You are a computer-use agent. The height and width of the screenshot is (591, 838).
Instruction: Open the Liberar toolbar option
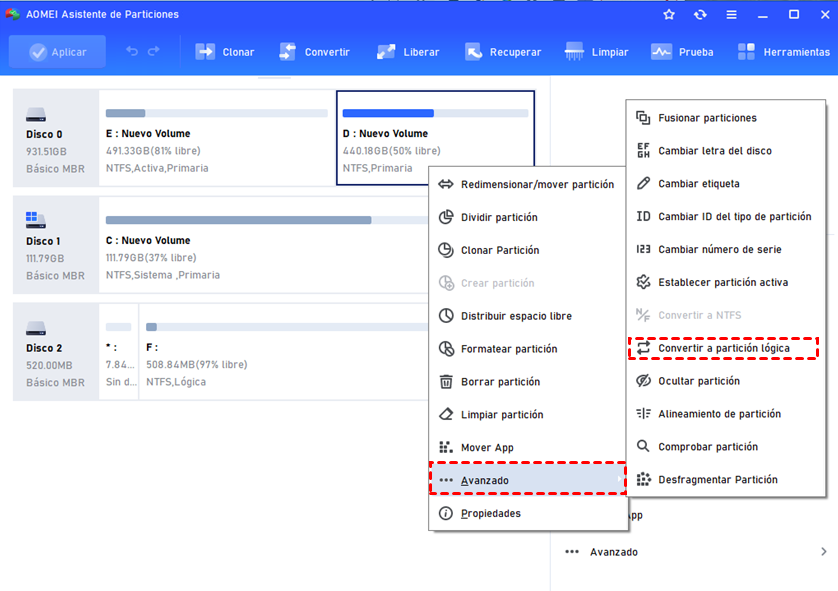(408, 52)
